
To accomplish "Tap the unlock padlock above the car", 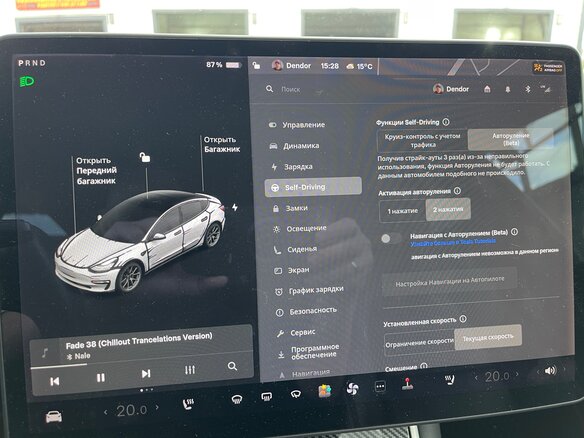I will 145,157.
